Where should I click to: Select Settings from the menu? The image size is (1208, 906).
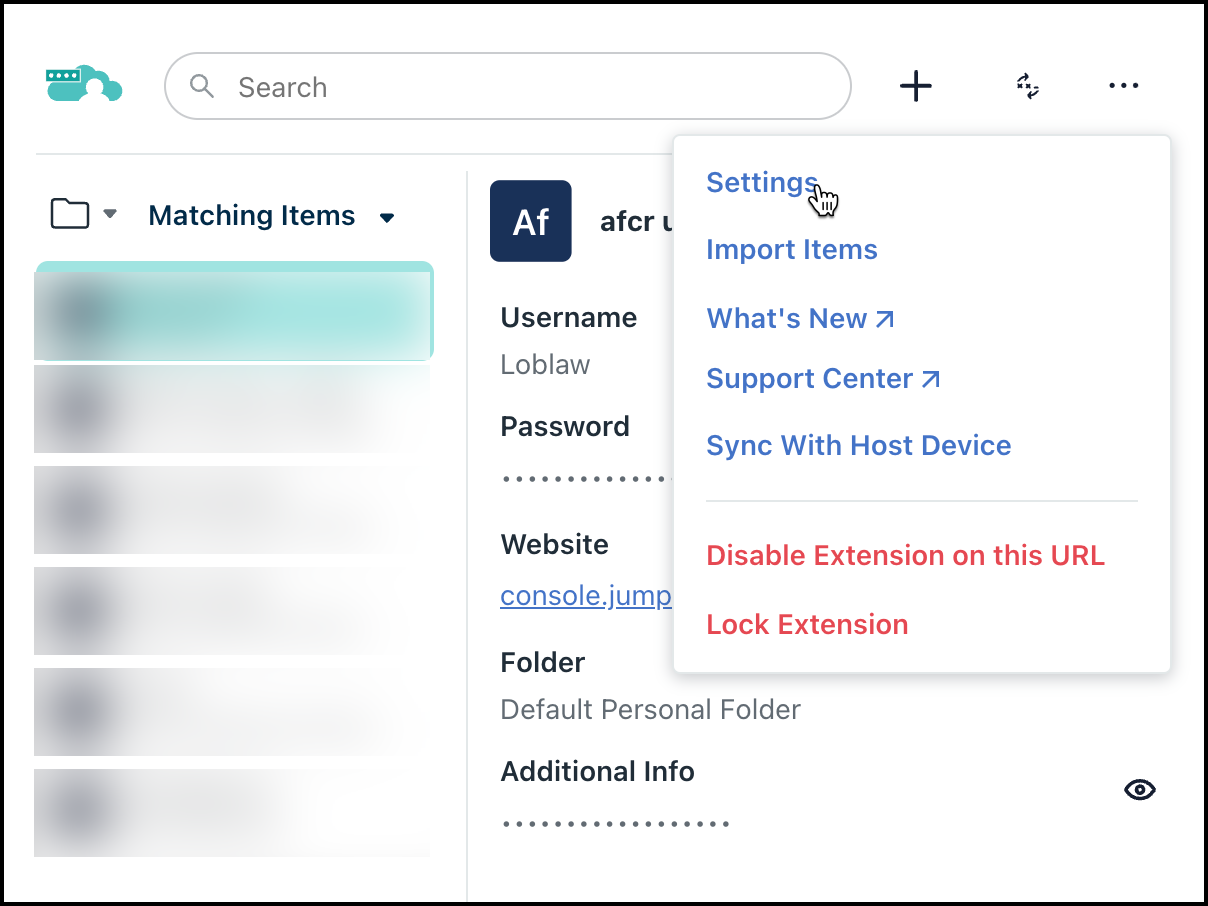762,182
